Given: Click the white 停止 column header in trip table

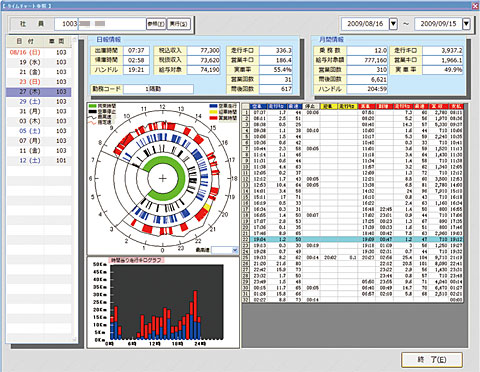Looking at the screenshot, I should (311, 106).
